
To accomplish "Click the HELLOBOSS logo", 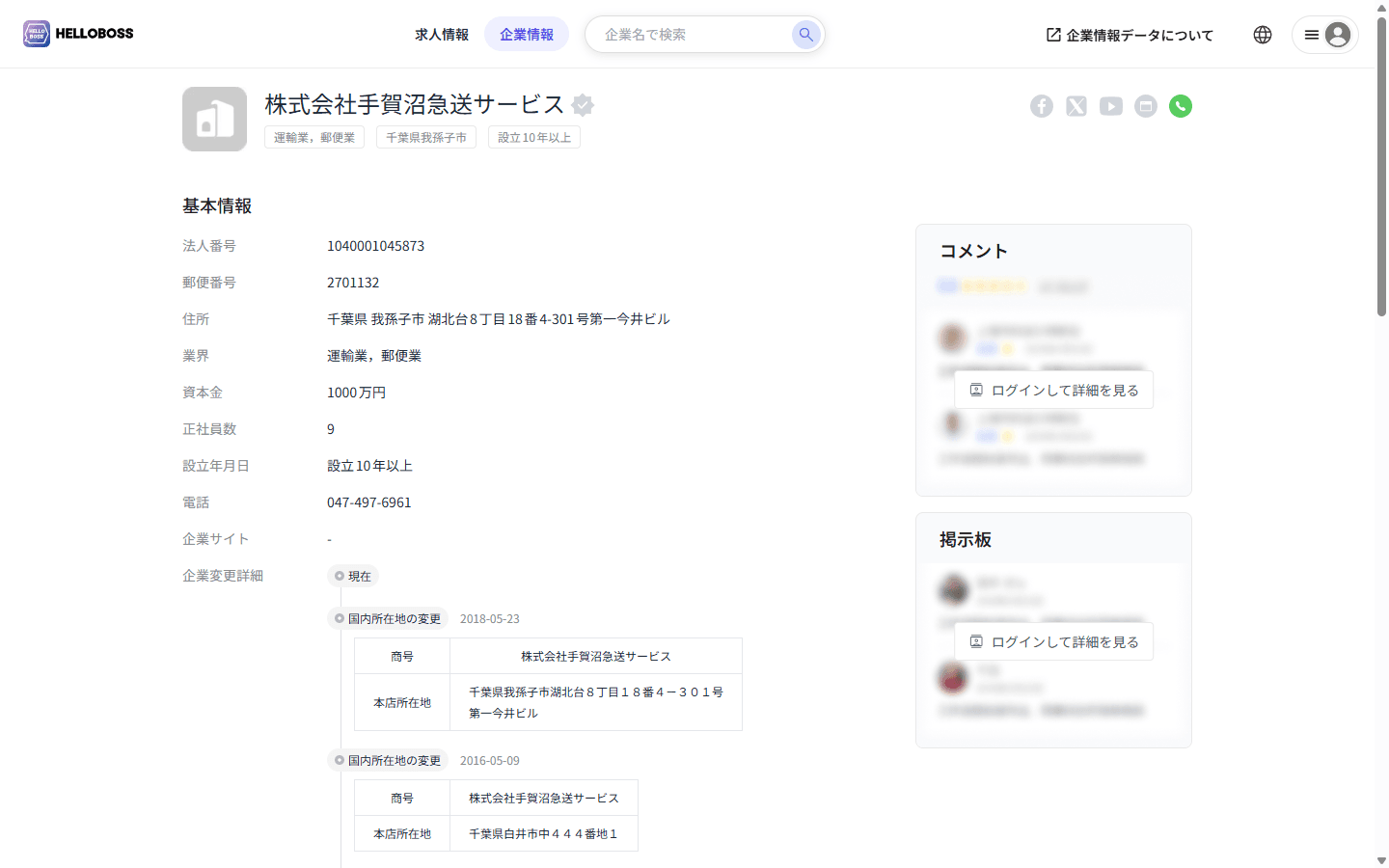I will click(x=78, y=34).
